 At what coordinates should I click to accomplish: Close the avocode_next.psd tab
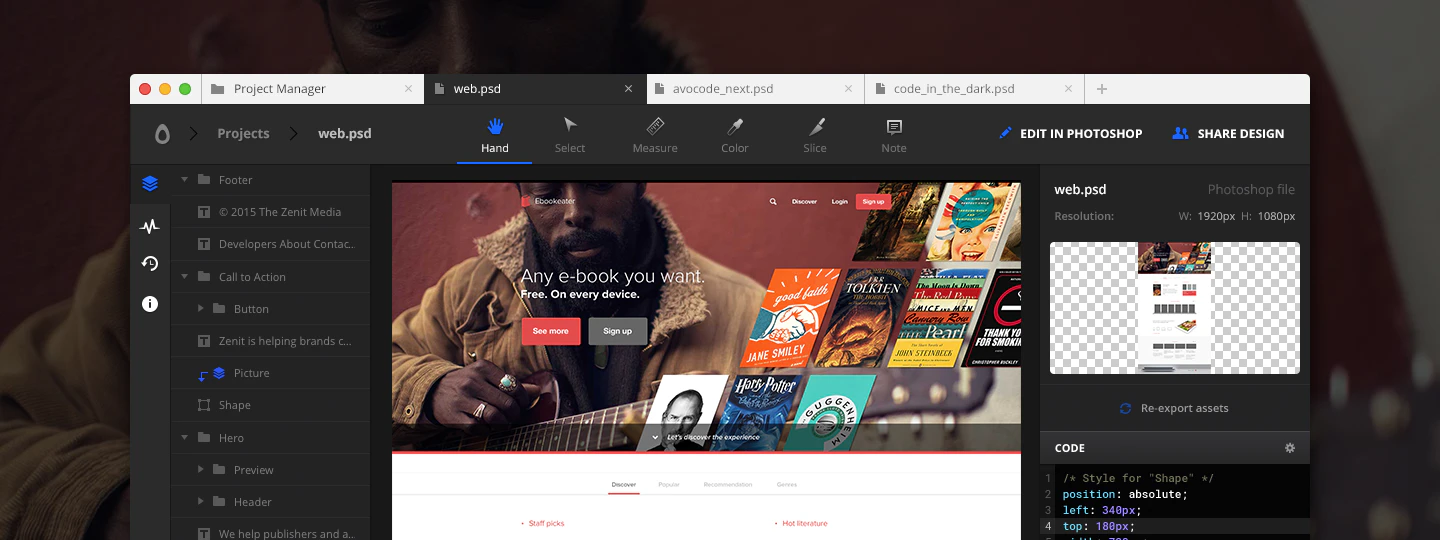pos(848,89)
